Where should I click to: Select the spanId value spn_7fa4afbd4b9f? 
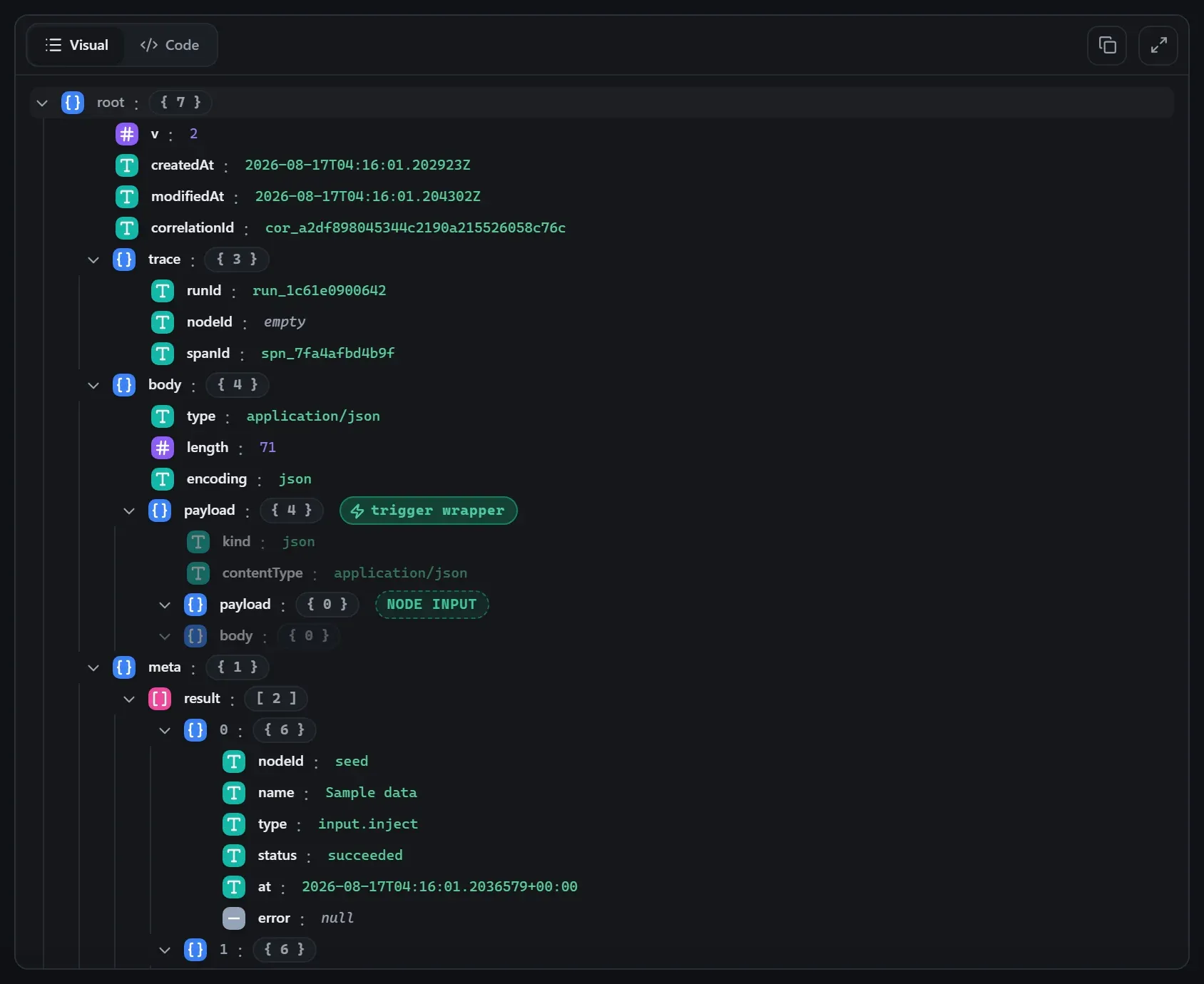click(327, 354)
